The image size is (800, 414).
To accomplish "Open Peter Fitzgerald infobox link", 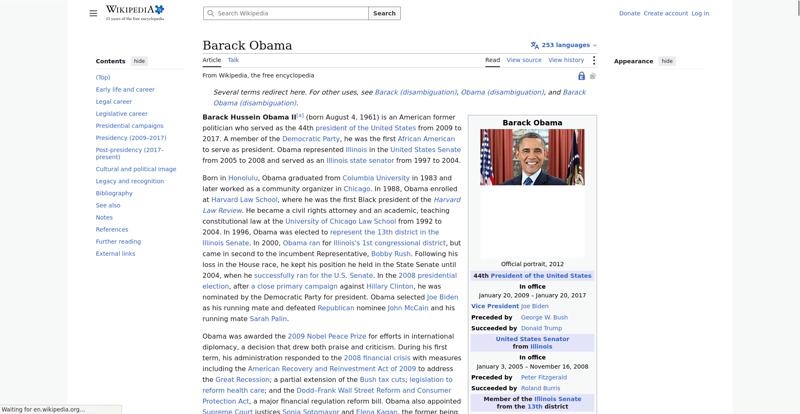I will pyautogui.click(x=543, y=378).
